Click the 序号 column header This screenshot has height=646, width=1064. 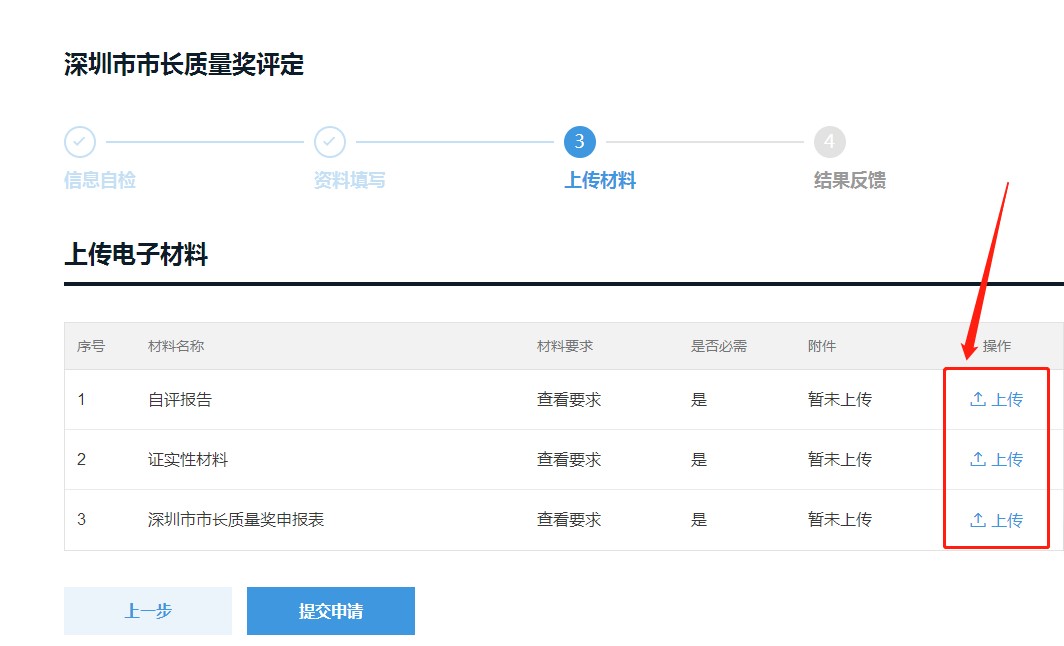click(x=91, y=346)
